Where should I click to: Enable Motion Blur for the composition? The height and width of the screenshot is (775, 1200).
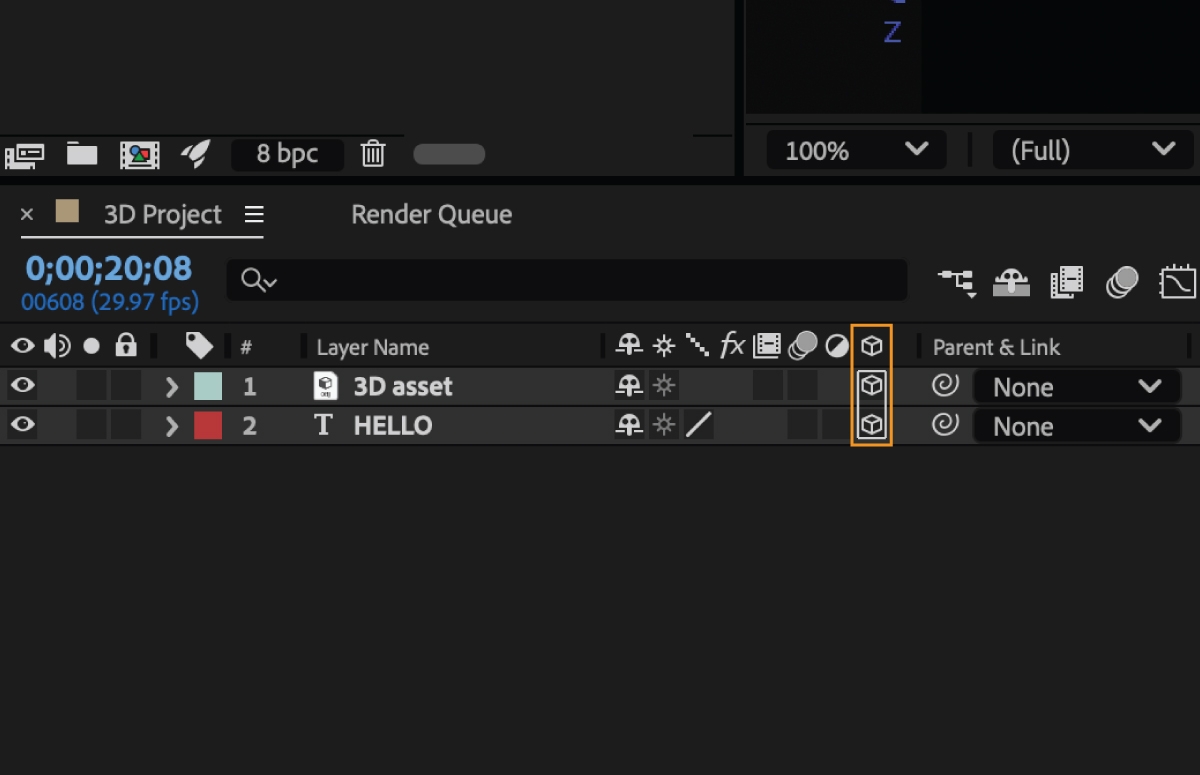(1122, 283)
